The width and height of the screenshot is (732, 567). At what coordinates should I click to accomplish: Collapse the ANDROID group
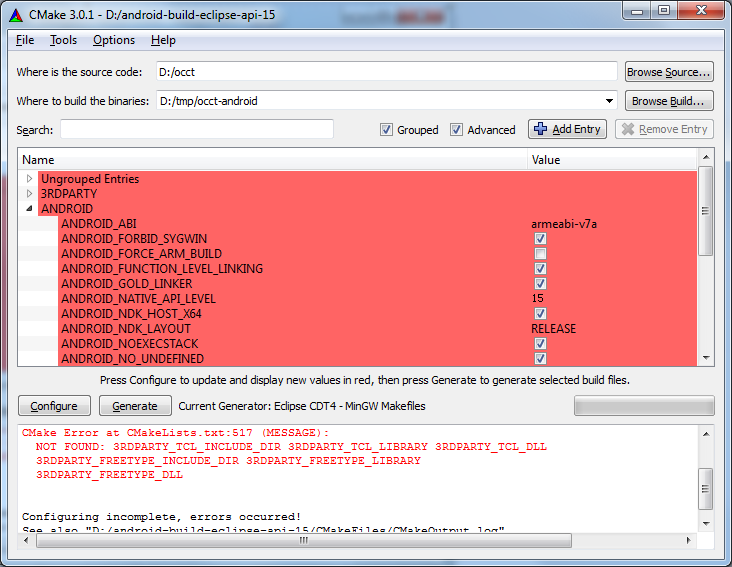[30, 209]
